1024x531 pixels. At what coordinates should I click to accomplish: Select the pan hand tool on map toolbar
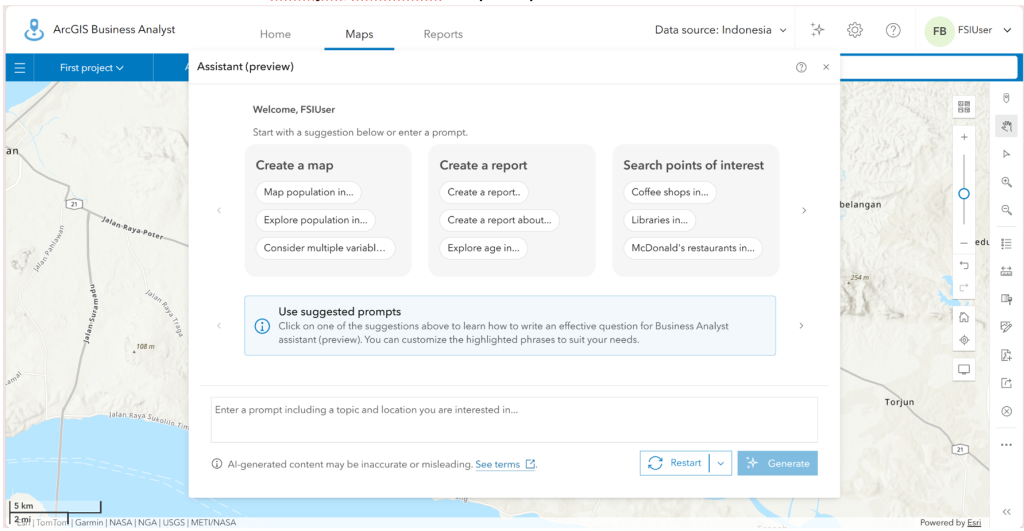point(1006,126)
